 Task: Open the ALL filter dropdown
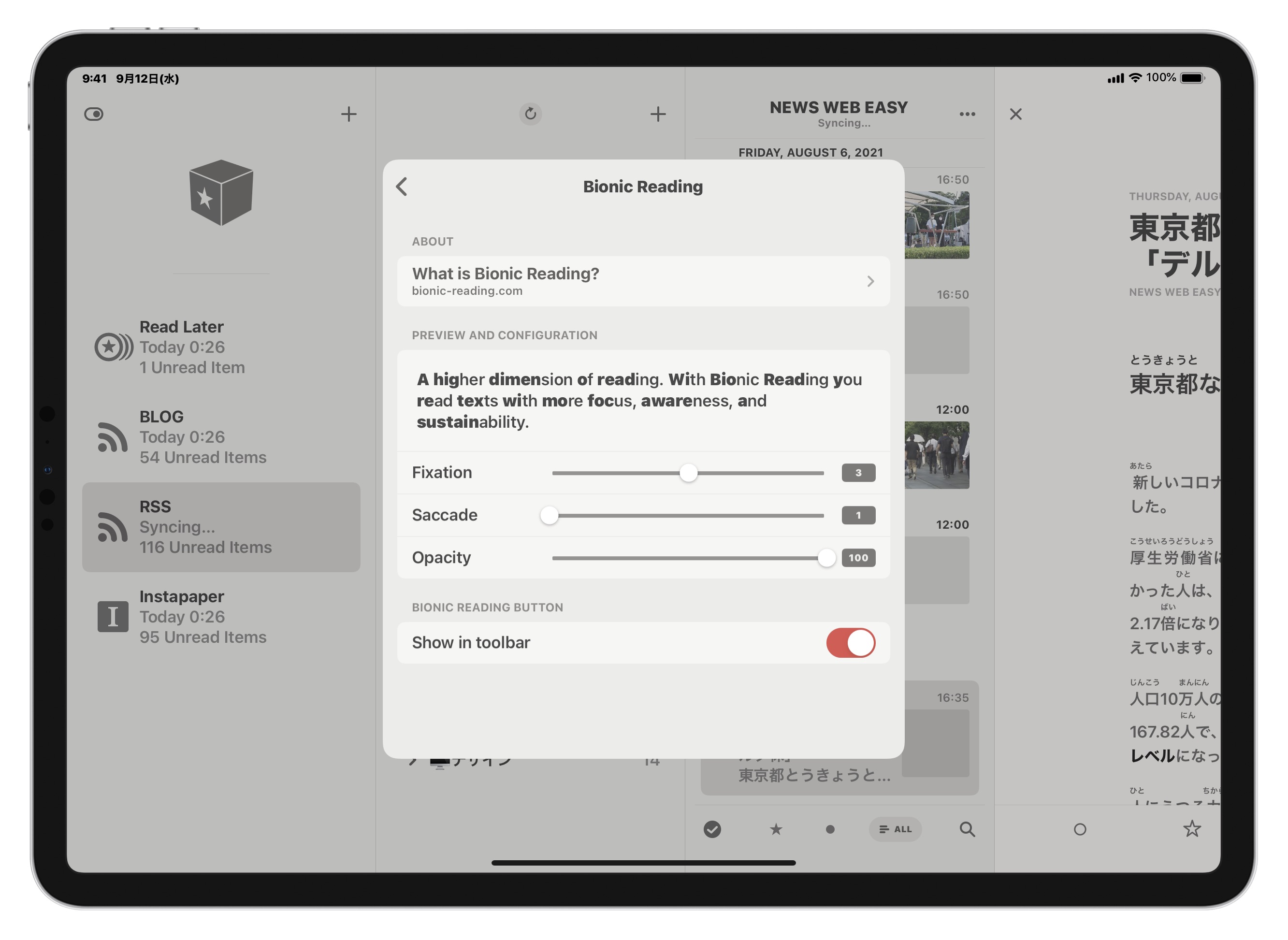click(x=895, y=830)
